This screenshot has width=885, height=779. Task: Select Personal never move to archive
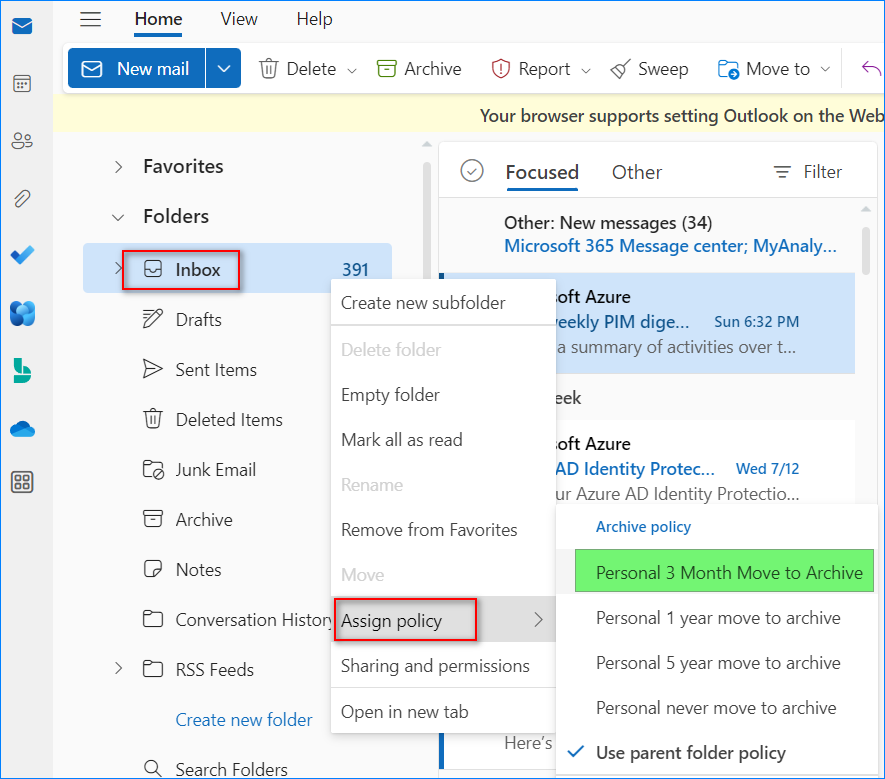717,708
